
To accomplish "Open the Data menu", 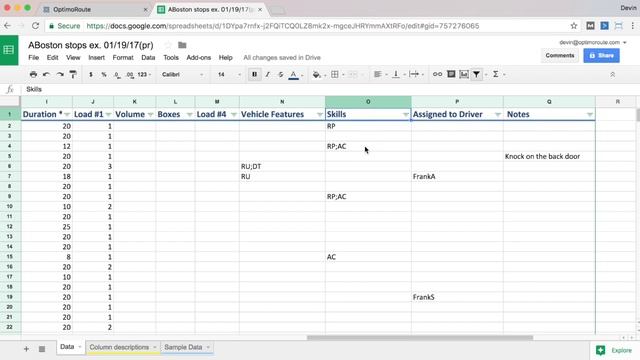I will point(148,58).
